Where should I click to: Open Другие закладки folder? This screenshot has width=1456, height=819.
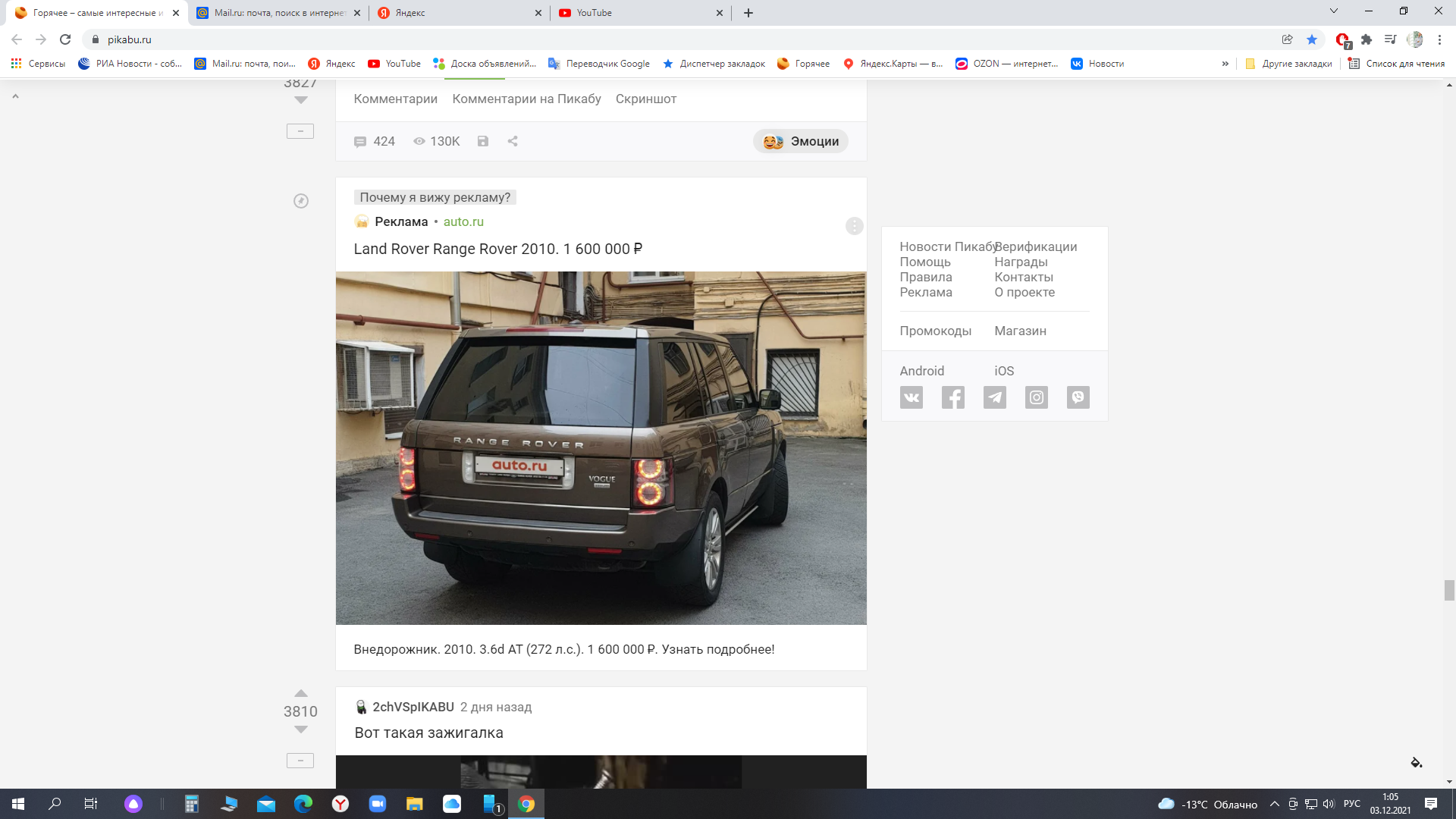coord(1289,64)
